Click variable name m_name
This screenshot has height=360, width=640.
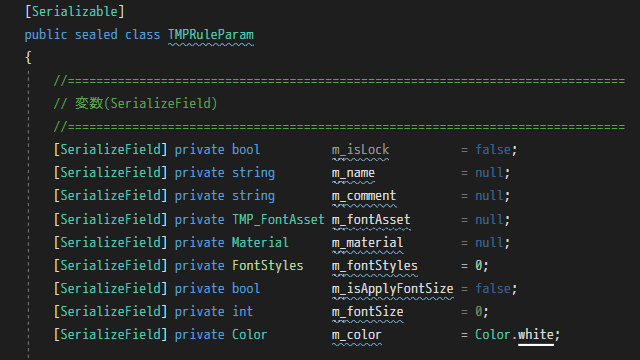[x=353, y=173]
